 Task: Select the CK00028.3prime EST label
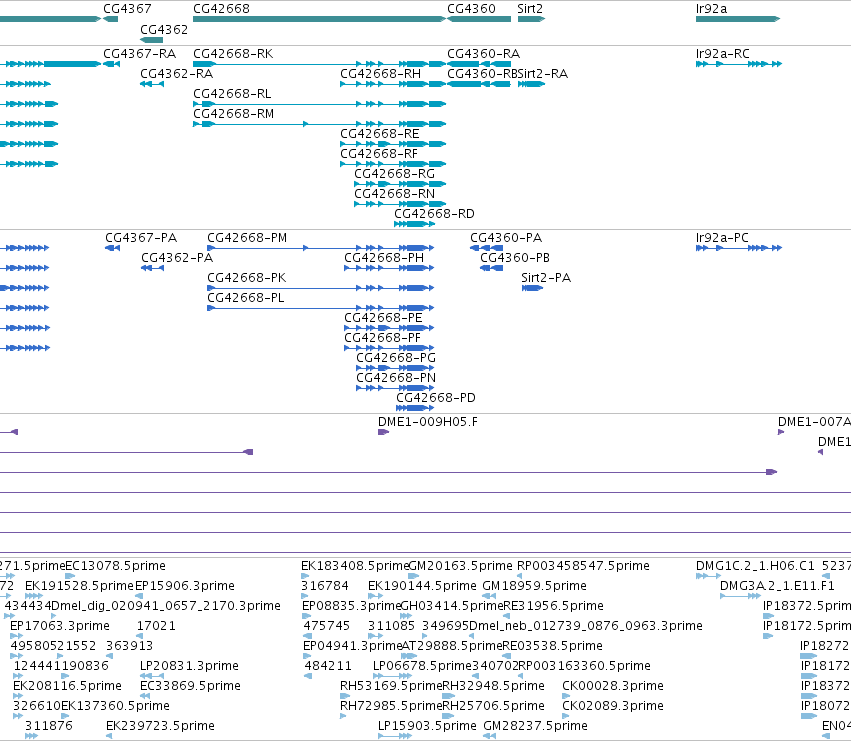click(613, 686)
